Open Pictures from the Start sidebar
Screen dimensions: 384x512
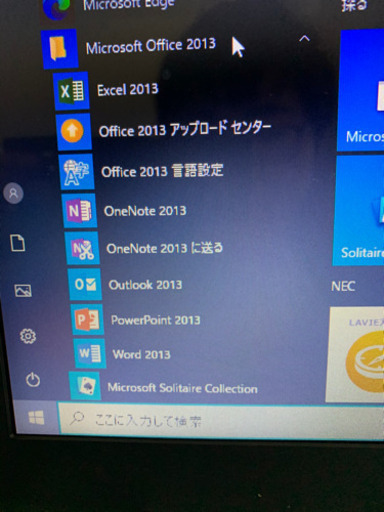(23, 290)
